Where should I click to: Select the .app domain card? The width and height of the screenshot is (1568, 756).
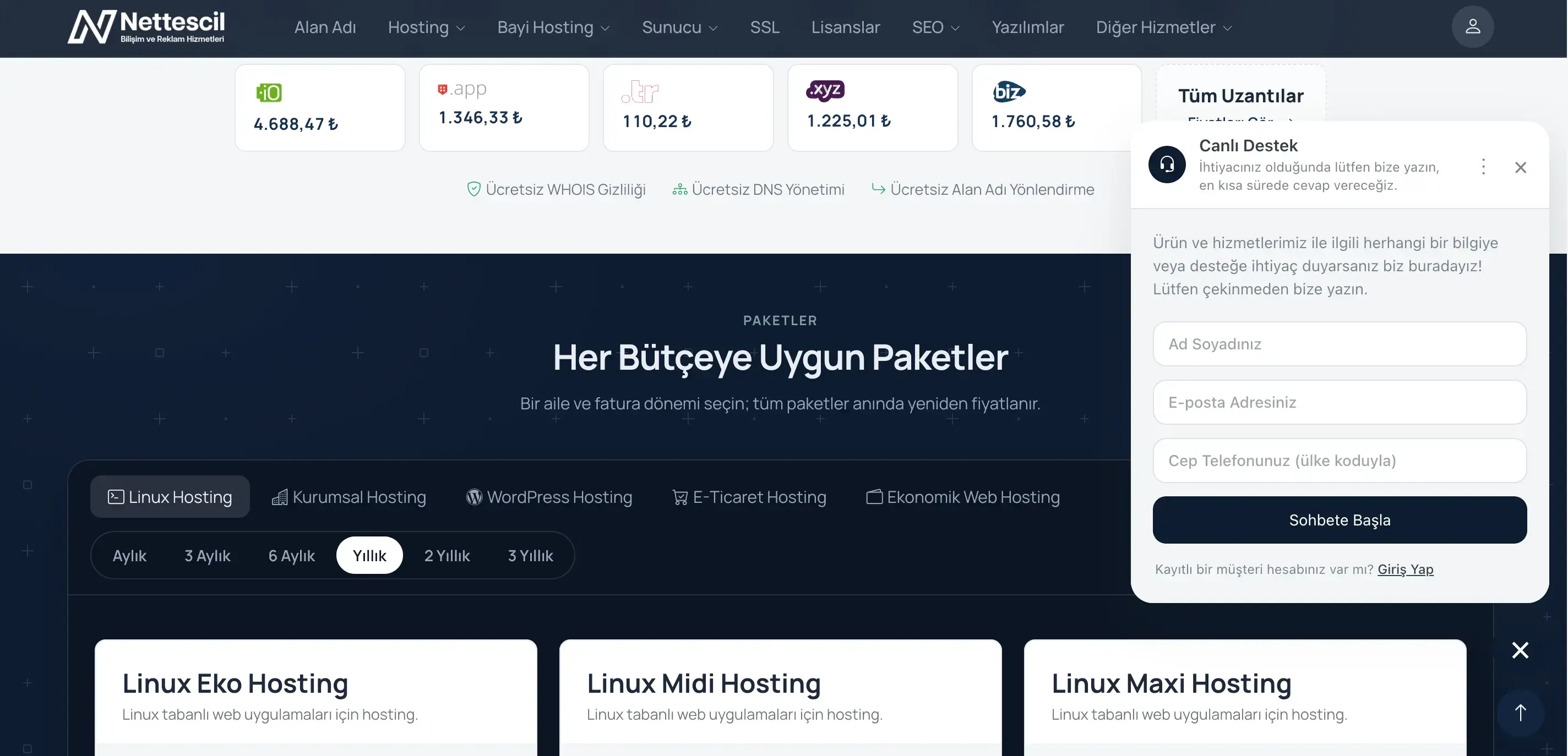coord(504,108)
